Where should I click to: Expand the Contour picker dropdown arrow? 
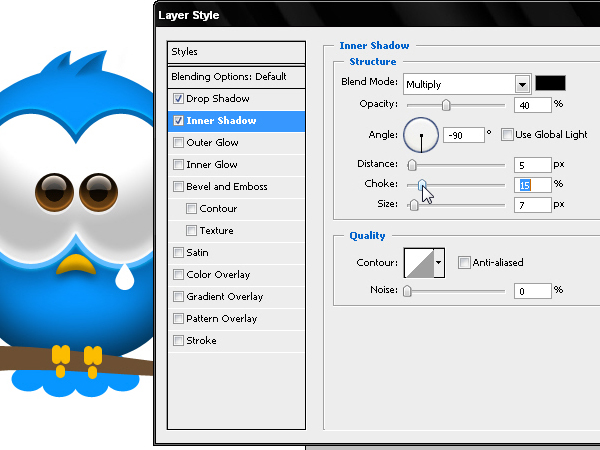(x=438, y=263)
